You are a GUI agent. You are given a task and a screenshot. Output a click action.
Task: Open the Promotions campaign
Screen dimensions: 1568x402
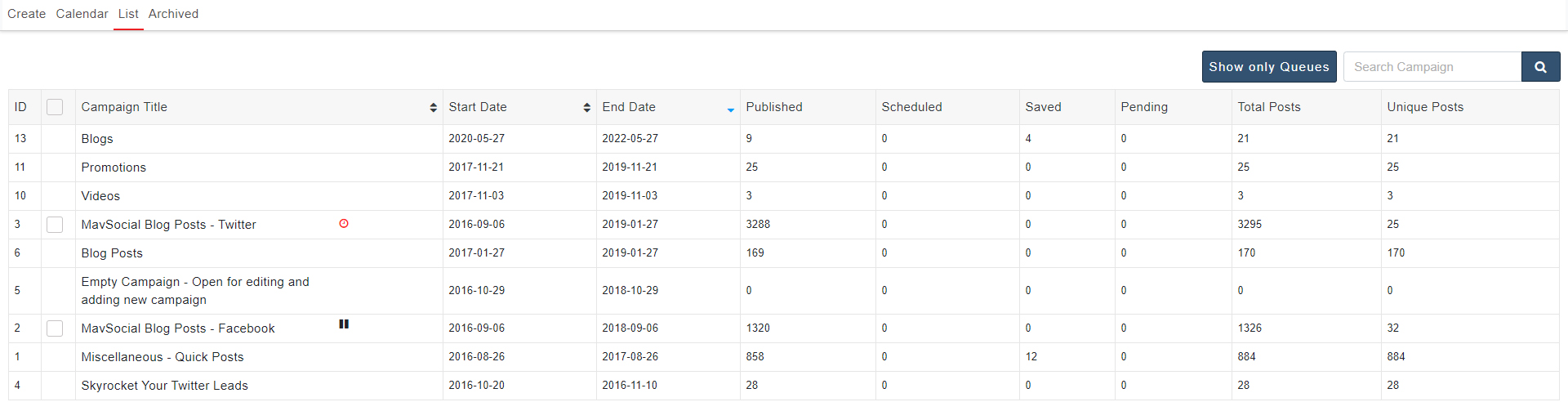(114, 167)
